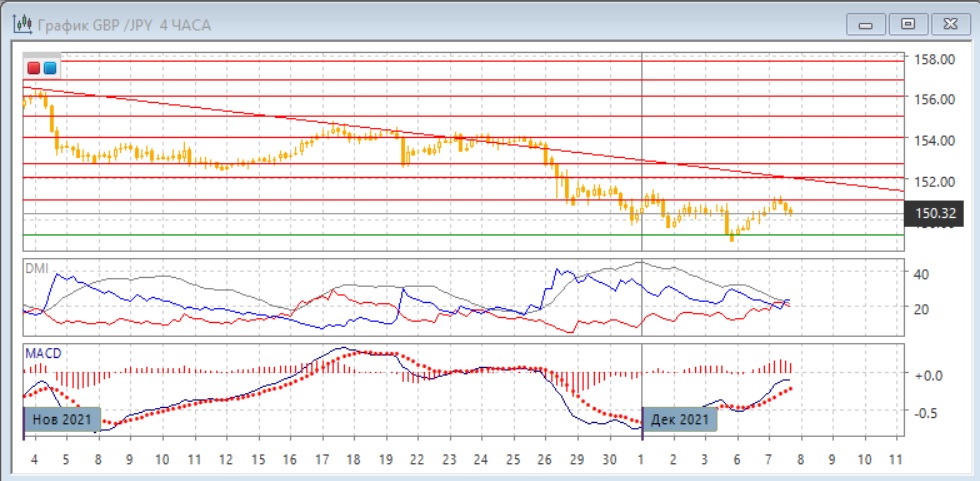
Task: Minimize the GBP/JPY chart window
Action: 866,24
